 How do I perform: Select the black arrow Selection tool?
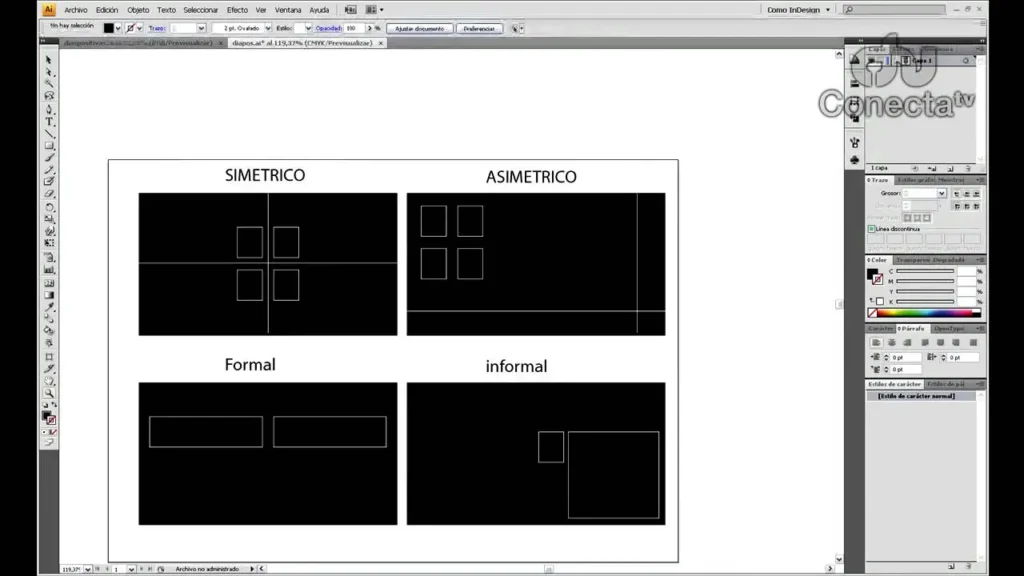click(x=48, y=61)
